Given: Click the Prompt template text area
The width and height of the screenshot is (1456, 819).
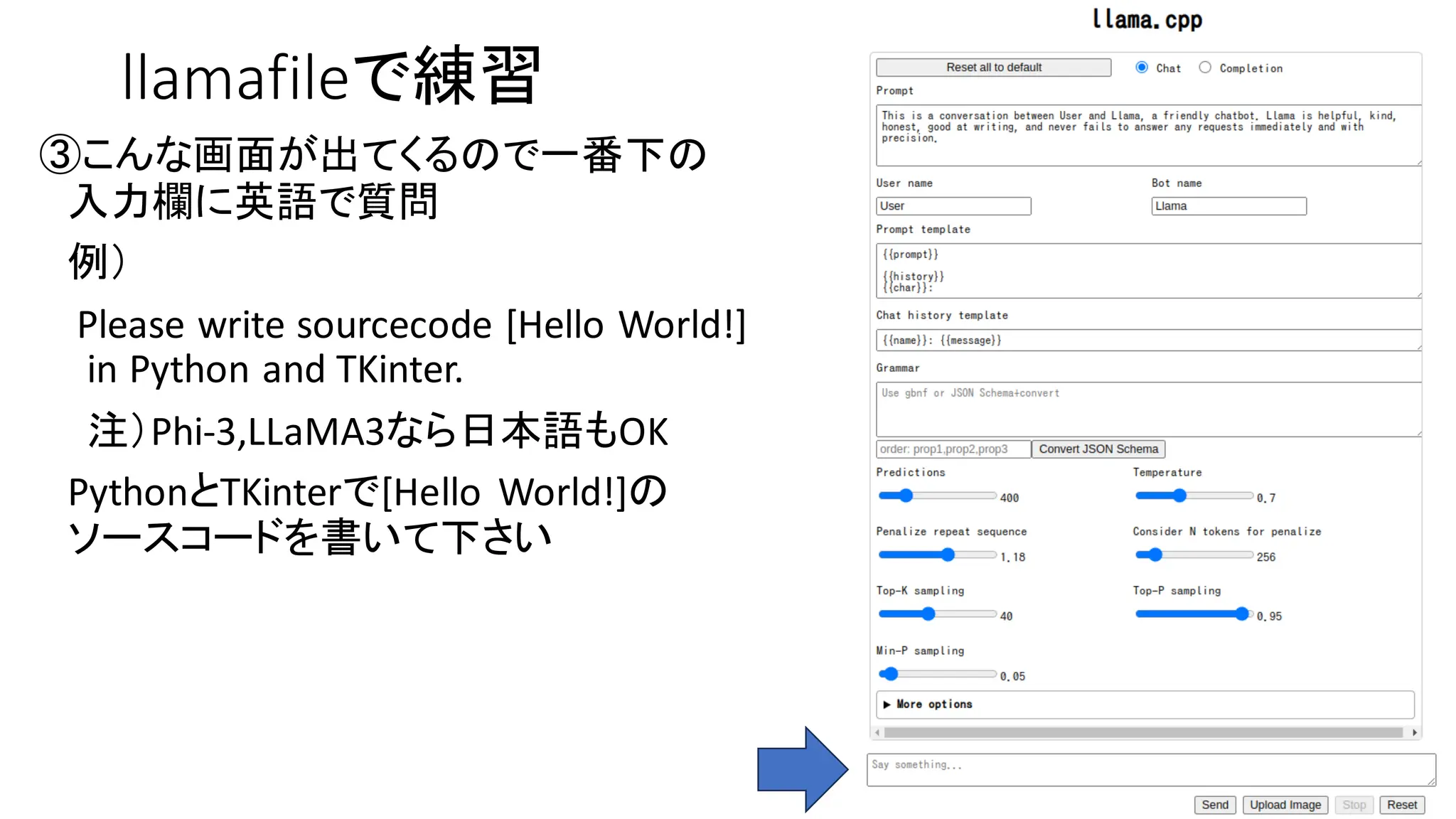Looking at the screenshot, I should [1149, 271].
